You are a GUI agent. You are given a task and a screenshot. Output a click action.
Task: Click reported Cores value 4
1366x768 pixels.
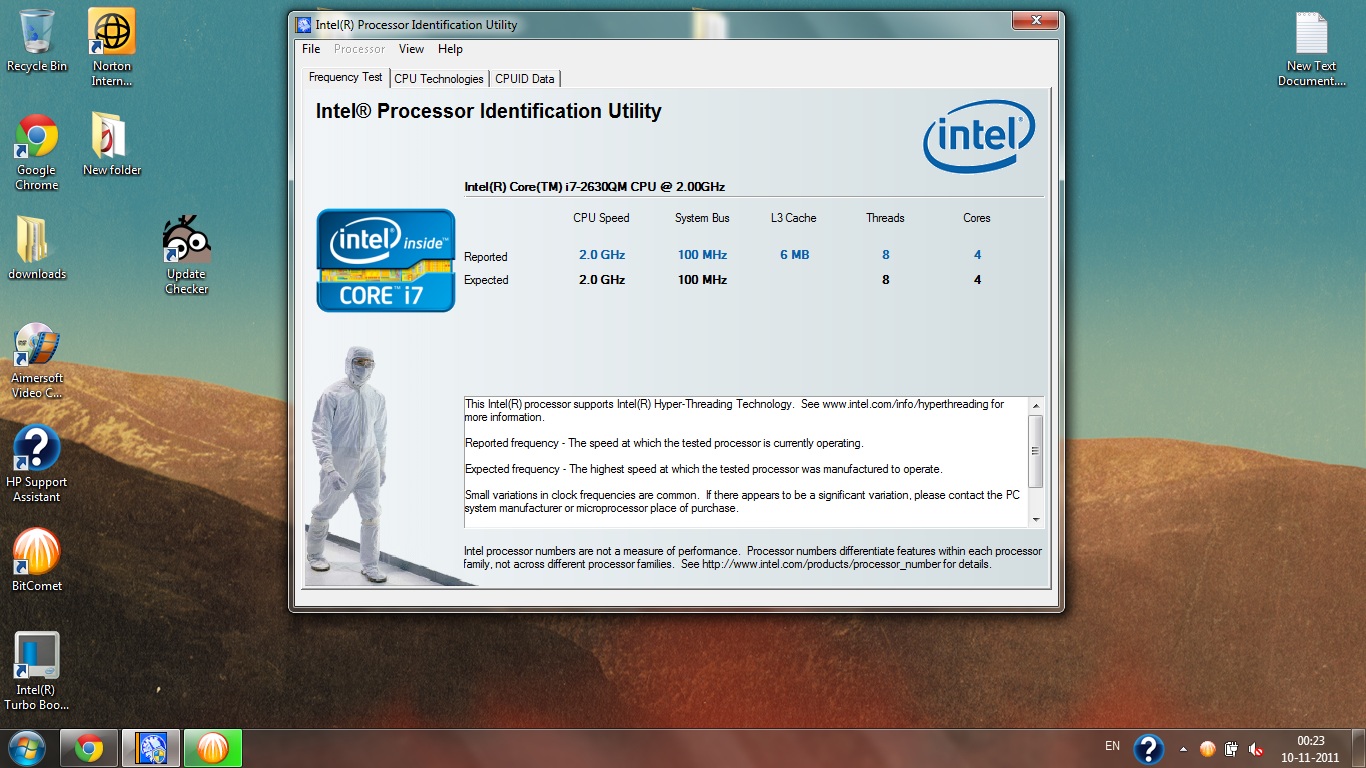click(978, 255)
